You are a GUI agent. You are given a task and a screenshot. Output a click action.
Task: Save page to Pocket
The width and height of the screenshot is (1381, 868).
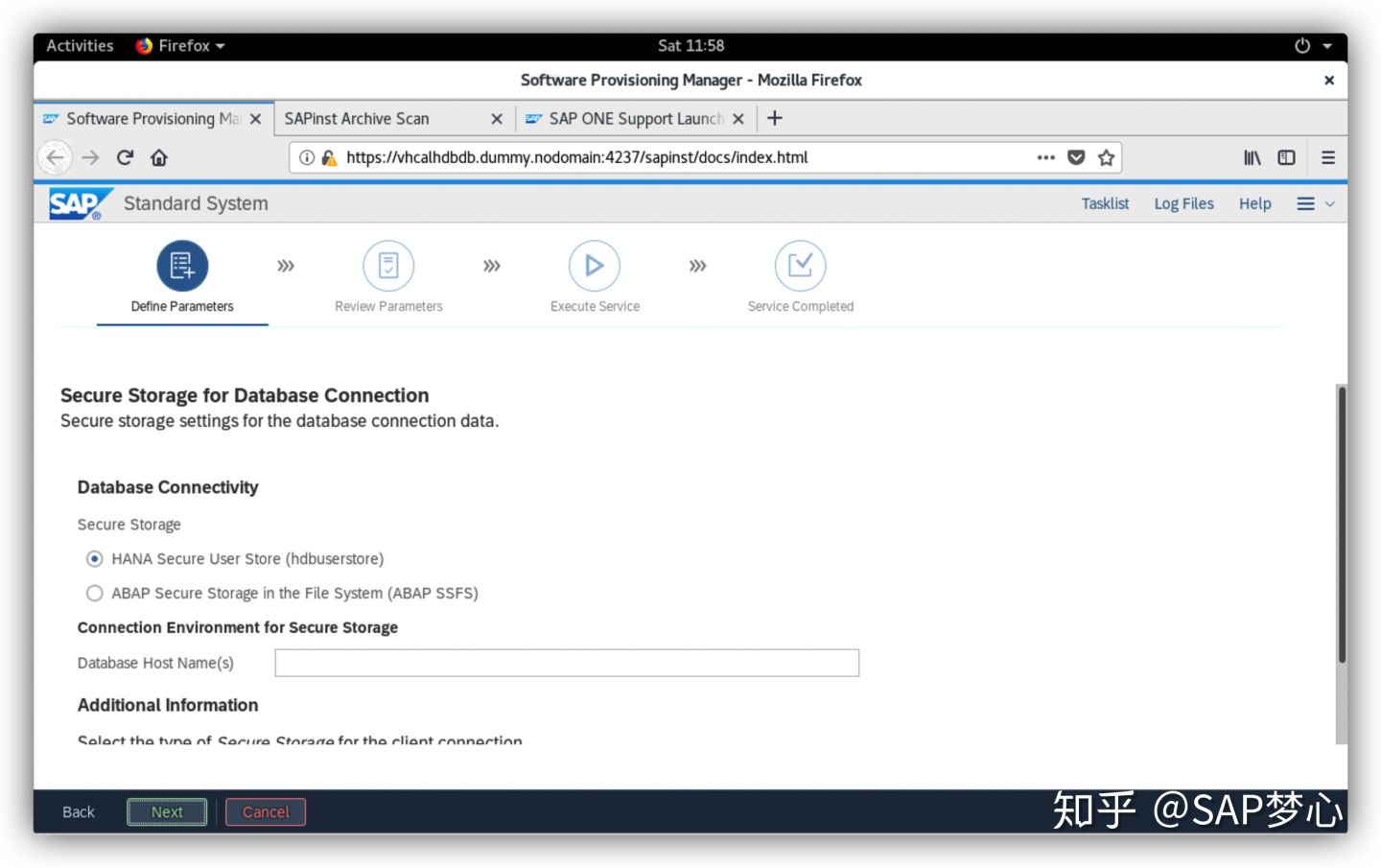pos(1076,157)
